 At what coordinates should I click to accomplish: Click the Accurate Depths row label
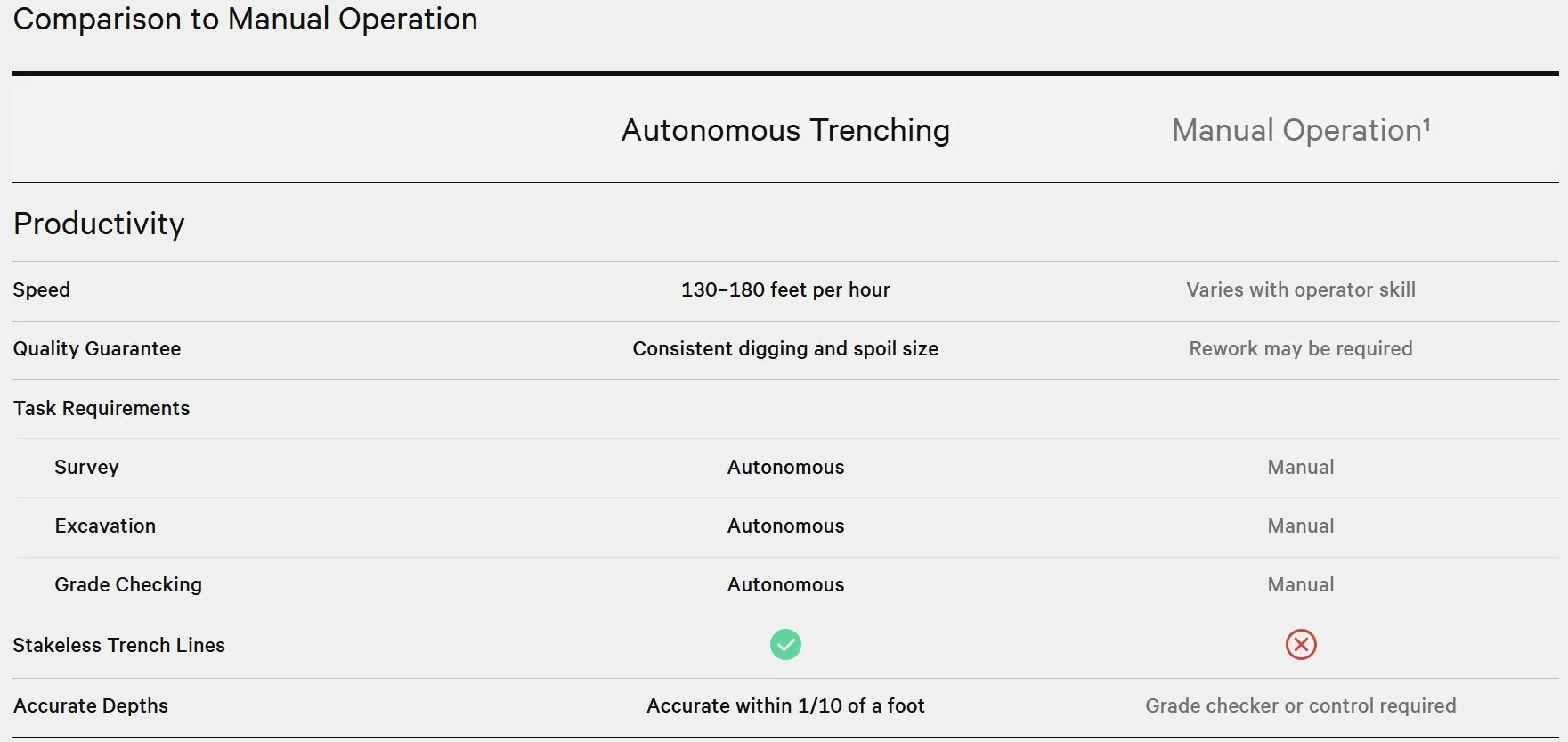(x=91, y=705)
